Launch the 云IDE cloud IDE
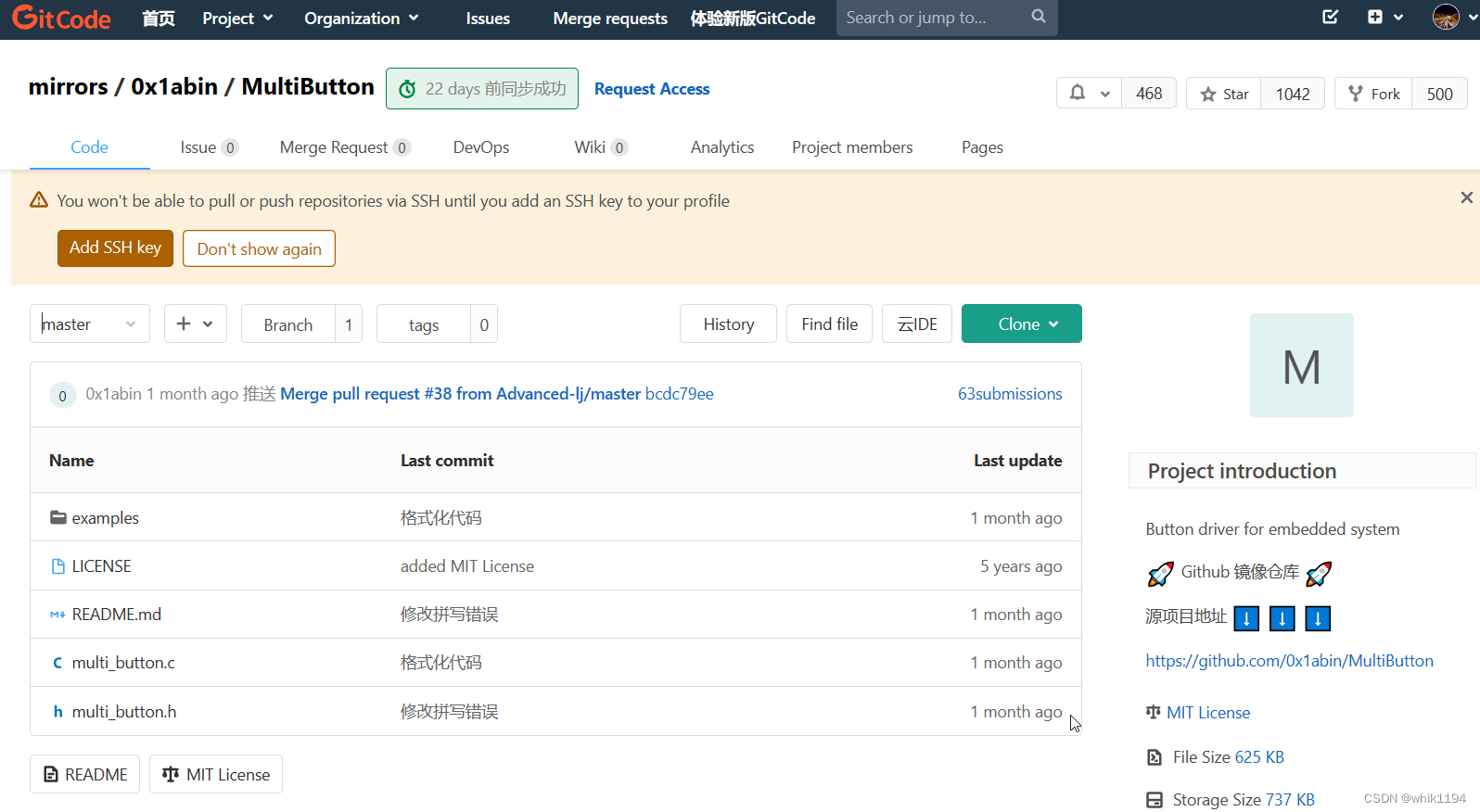 tap(916, 324)
